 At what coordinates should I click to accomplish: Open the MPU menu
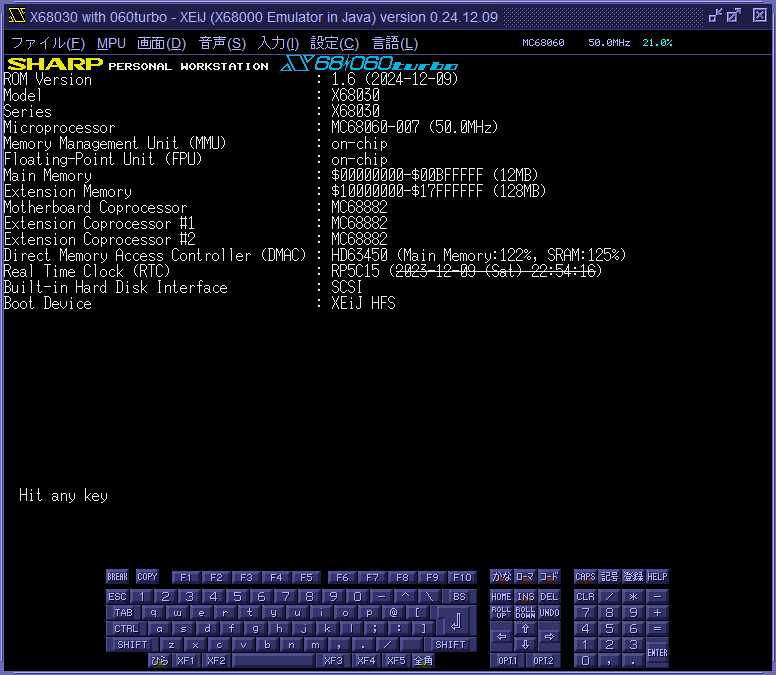pyautogui.click(x=111, y=44)
